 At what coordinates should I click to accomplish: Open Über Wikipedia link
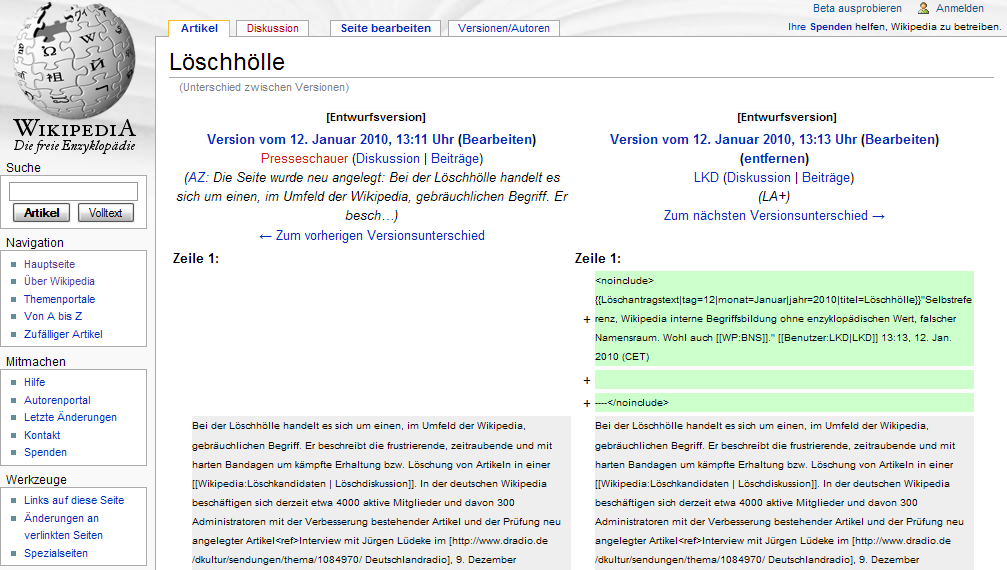click(59, 281)
